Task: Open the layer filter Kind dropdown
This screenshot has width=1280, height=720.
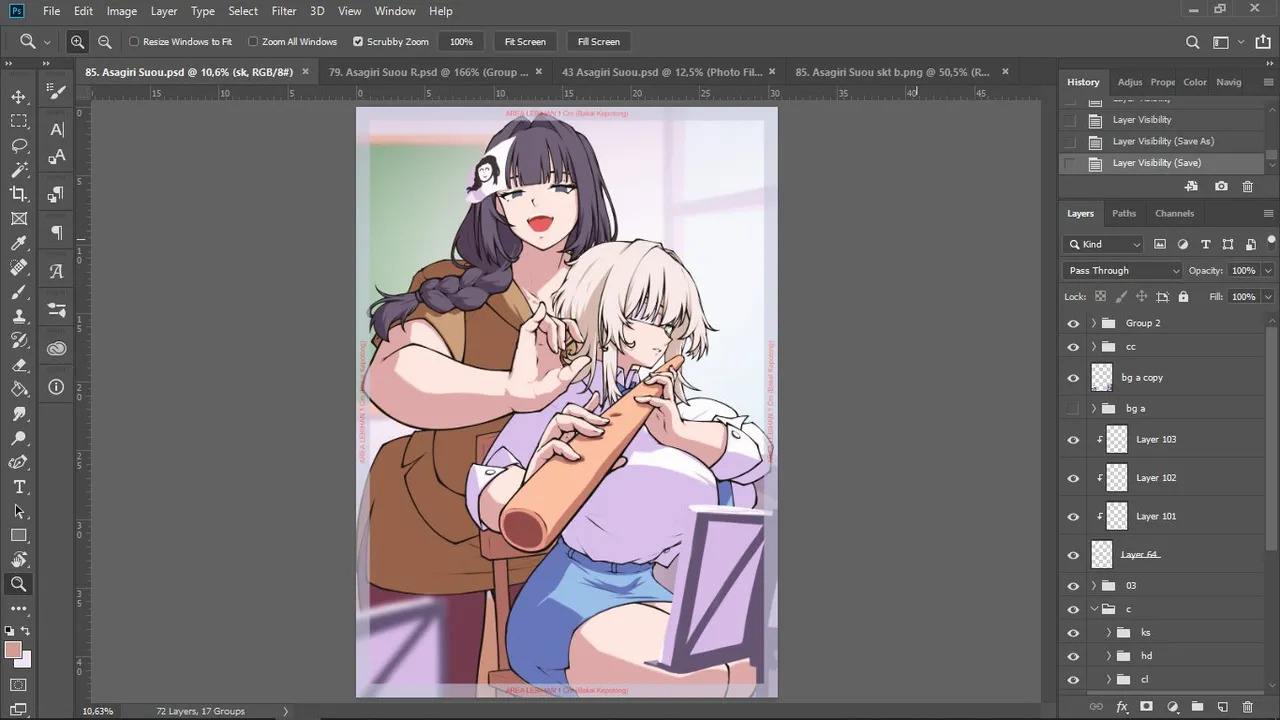Action: click(x=1104, y=244)
